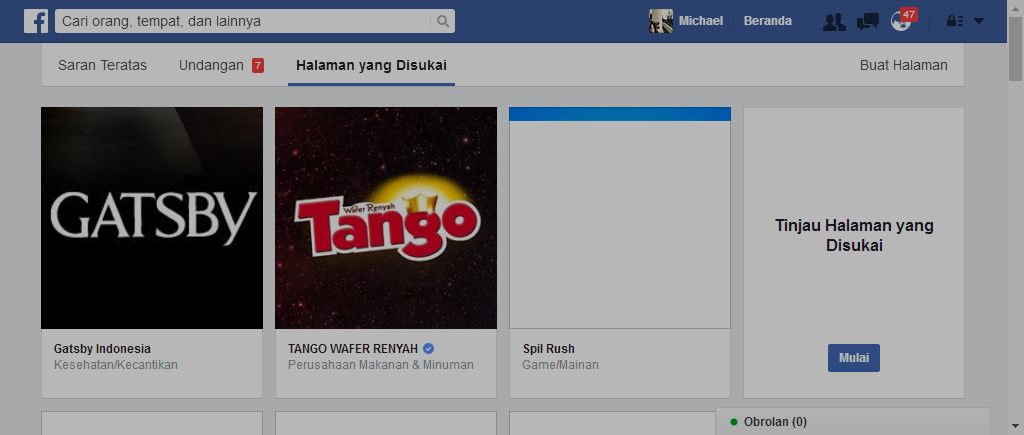Screen dimensions: 1024x435
Task: Focus the search field 'Cari orang, tempat'
Action: pos(243,21)
